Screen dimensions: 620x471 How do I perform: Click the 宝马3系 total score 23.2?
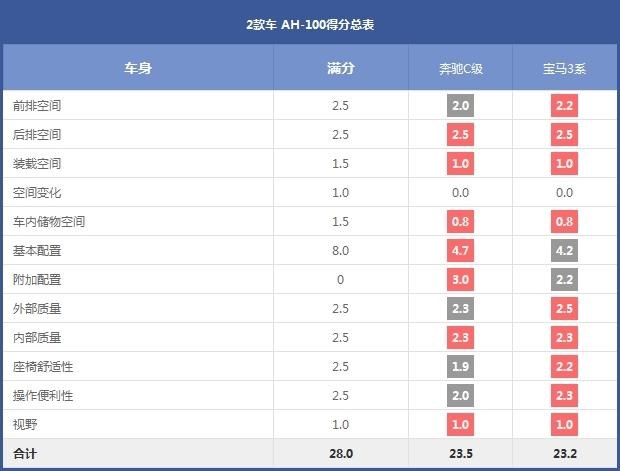click(564, 454)
